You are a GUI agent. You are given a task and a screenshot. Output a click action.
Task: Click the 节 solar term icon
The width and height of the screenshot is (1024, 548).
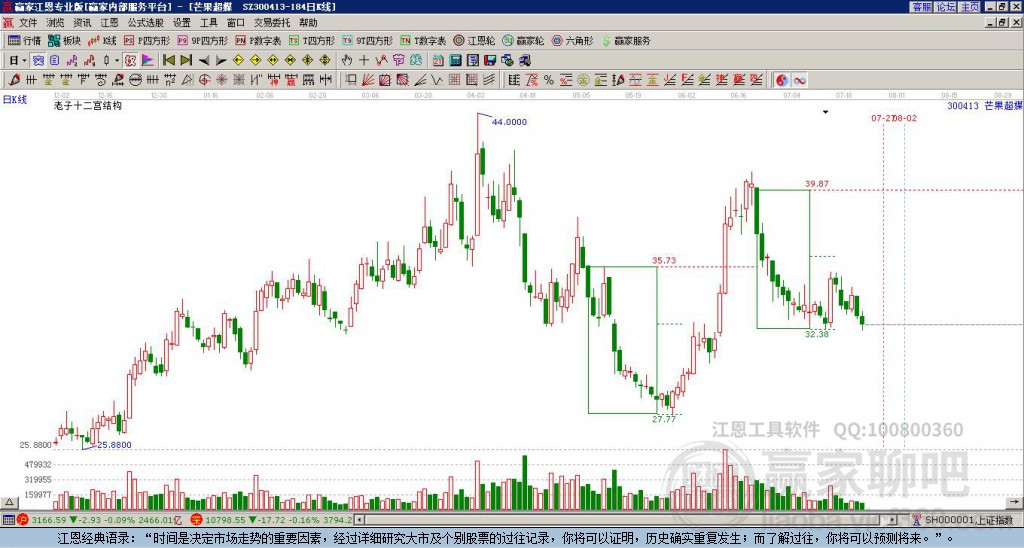tap(398, 61)
